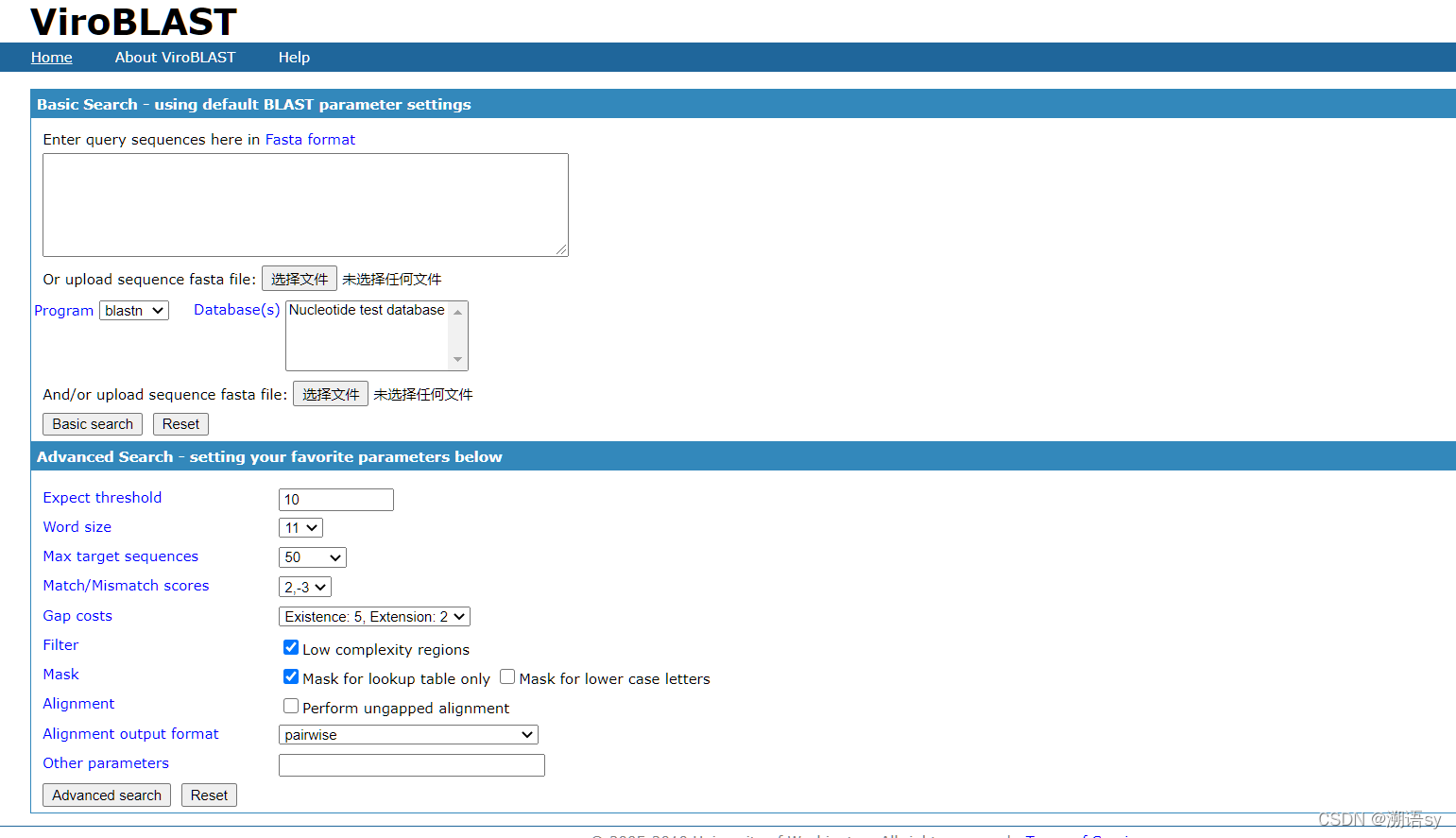This screenshot has height=838, width=1456.
Task: Click inside the query sequences text area
Action: point(305,205)
